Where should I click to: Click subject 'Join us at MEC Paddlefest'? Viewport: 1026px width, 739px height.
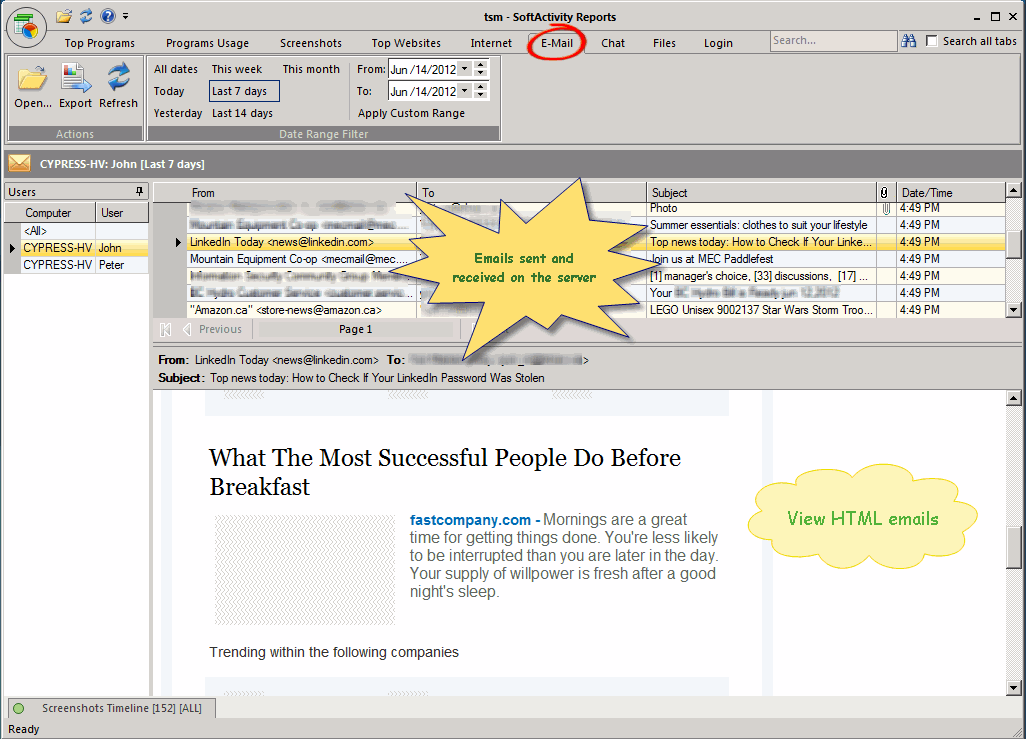(x=711, y=259)
